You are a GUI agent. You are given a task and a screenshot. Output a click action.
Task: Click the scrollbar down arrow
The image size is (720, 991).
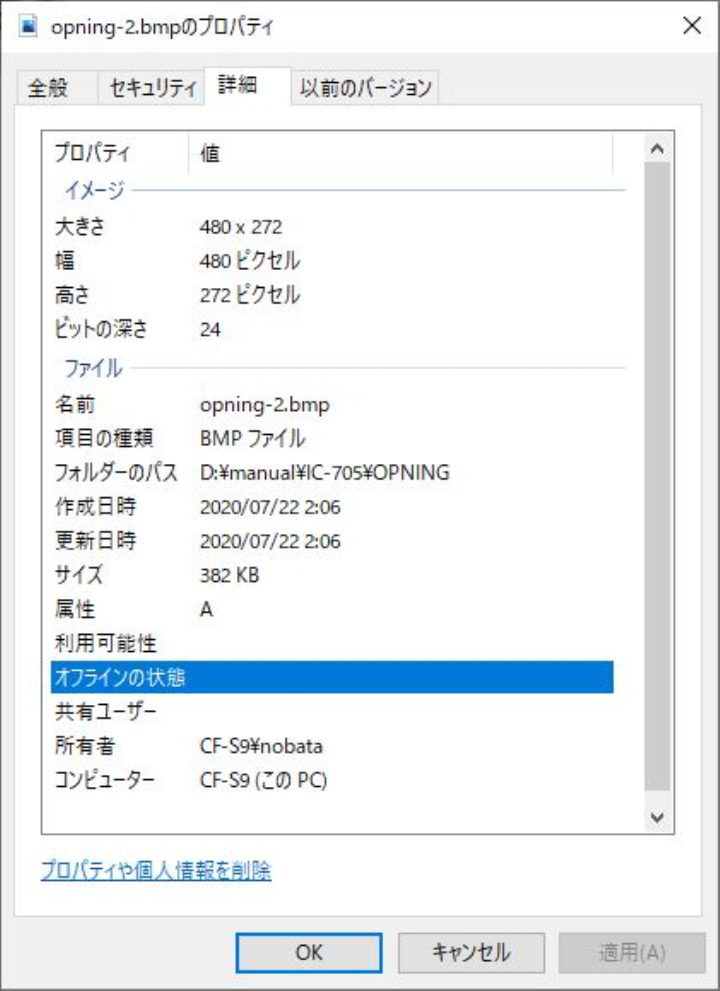[657, 817]
